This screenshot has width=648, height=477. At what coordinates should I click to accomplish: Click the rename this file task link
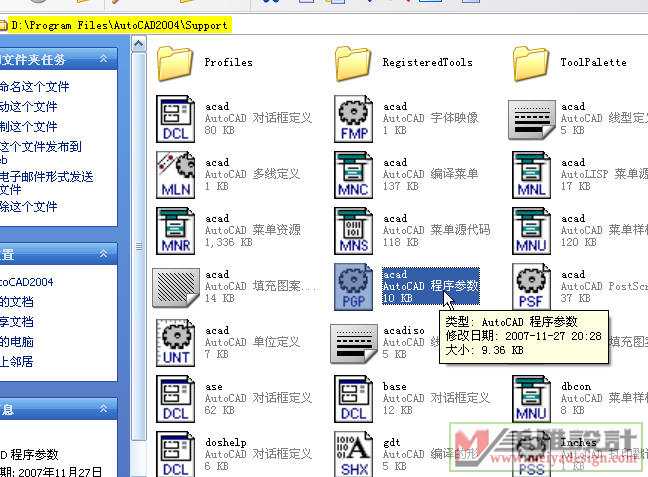click(35, 87)
